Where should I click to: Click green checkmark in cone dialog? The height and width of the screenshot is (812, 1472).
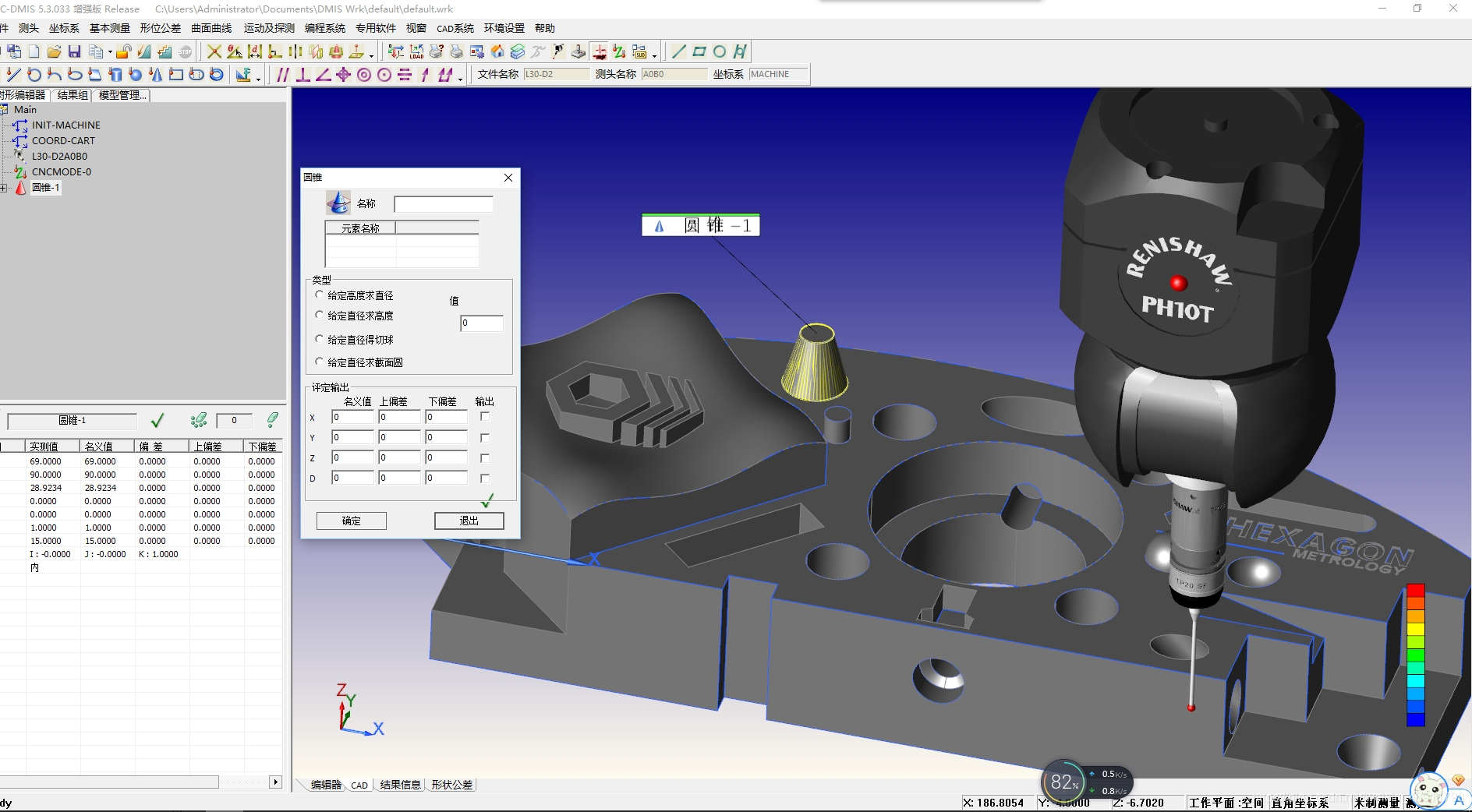[487, 500]
